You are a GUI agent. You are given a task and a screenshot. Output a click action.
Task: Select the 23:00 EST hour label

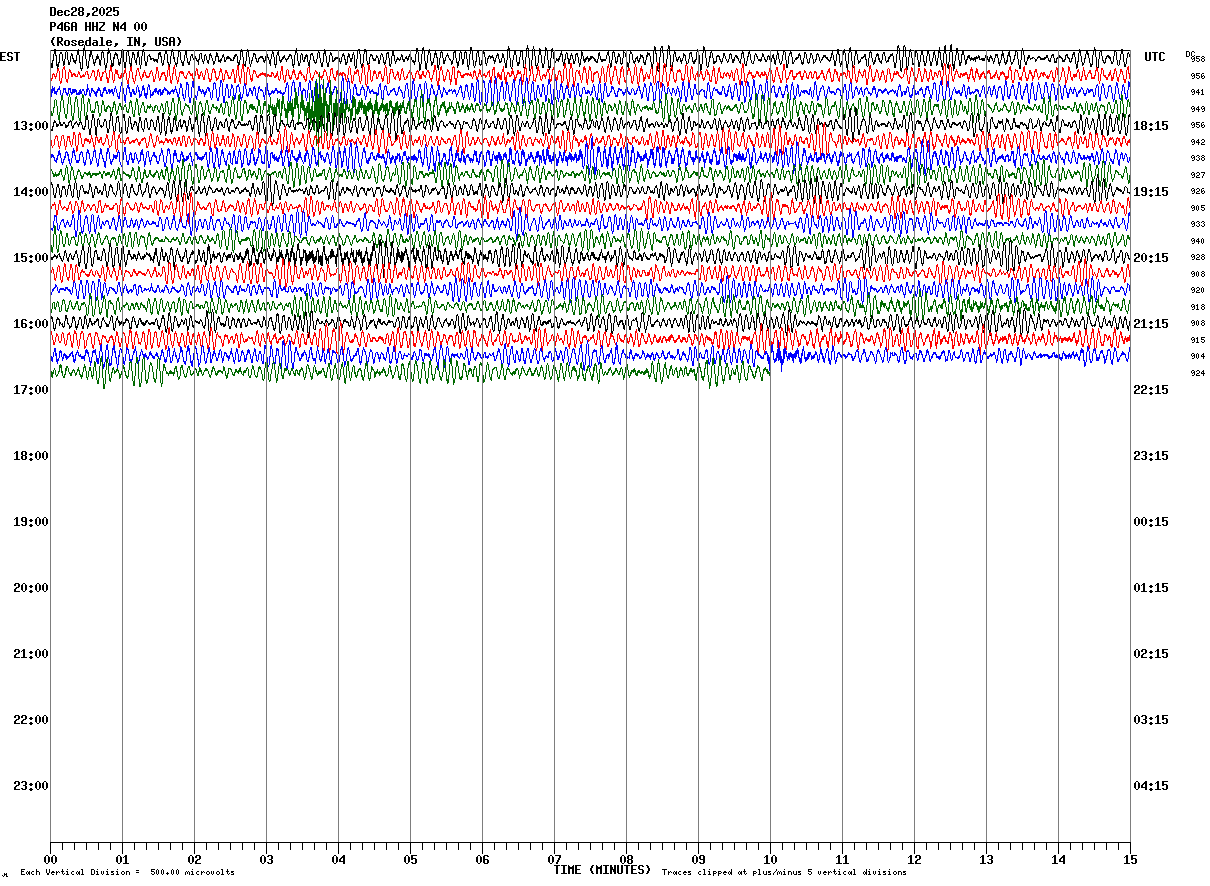(31, 786)
